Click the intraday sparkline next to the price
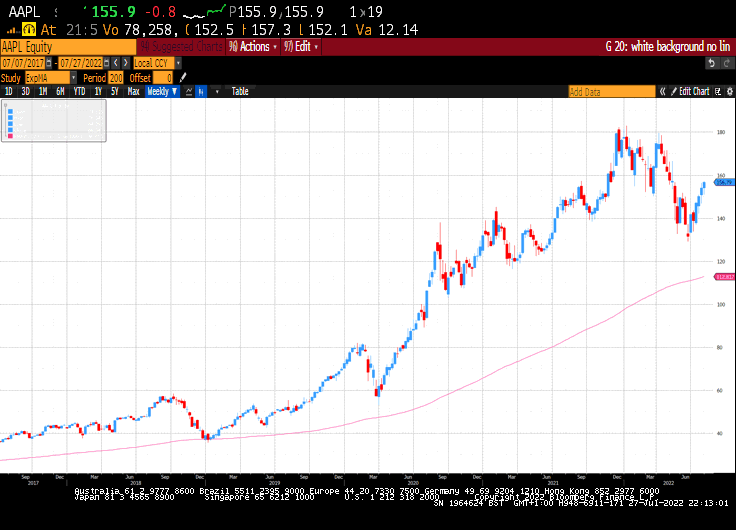 204,12
